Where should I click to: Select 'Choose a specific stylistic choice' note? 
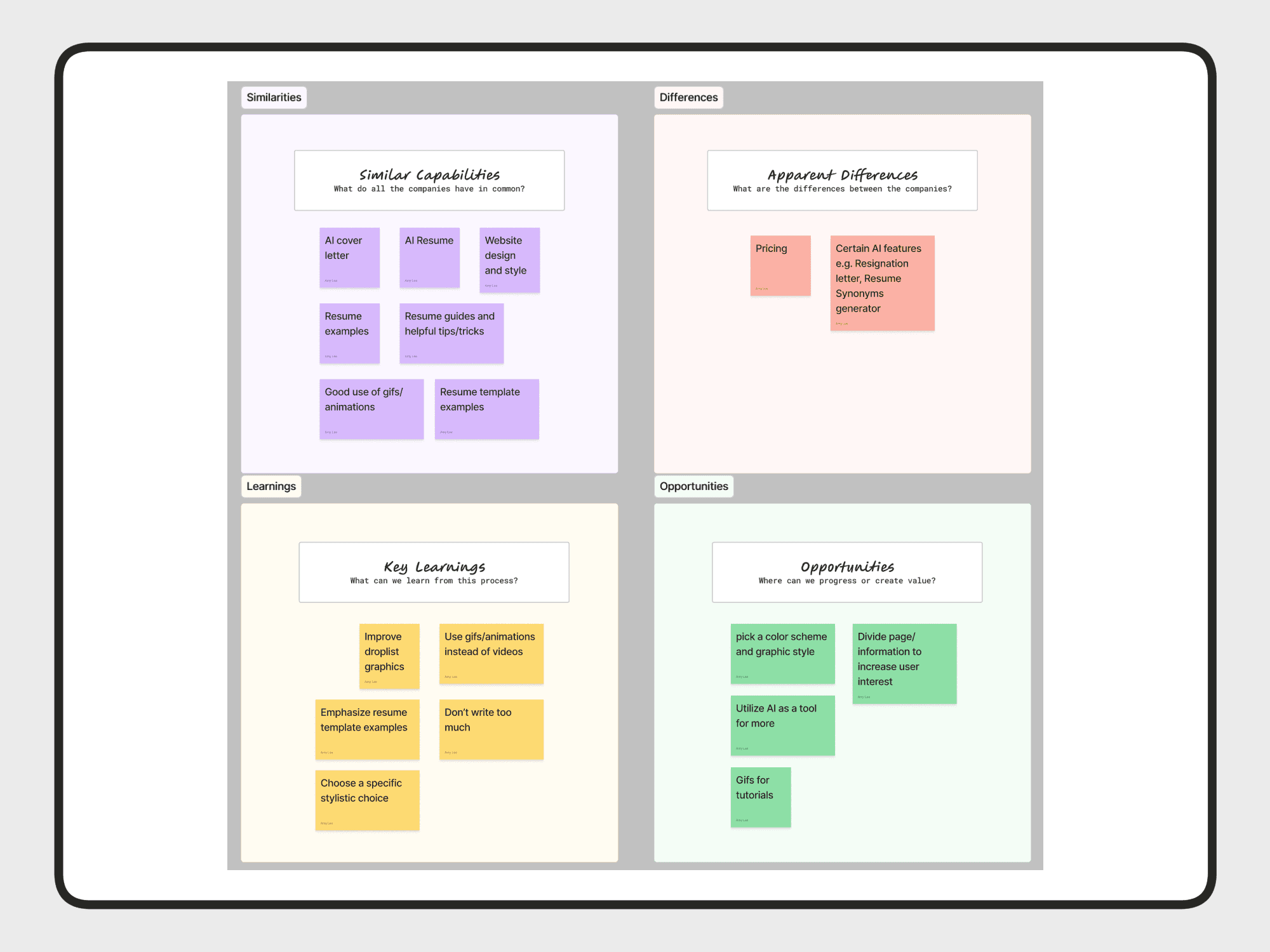367,800
